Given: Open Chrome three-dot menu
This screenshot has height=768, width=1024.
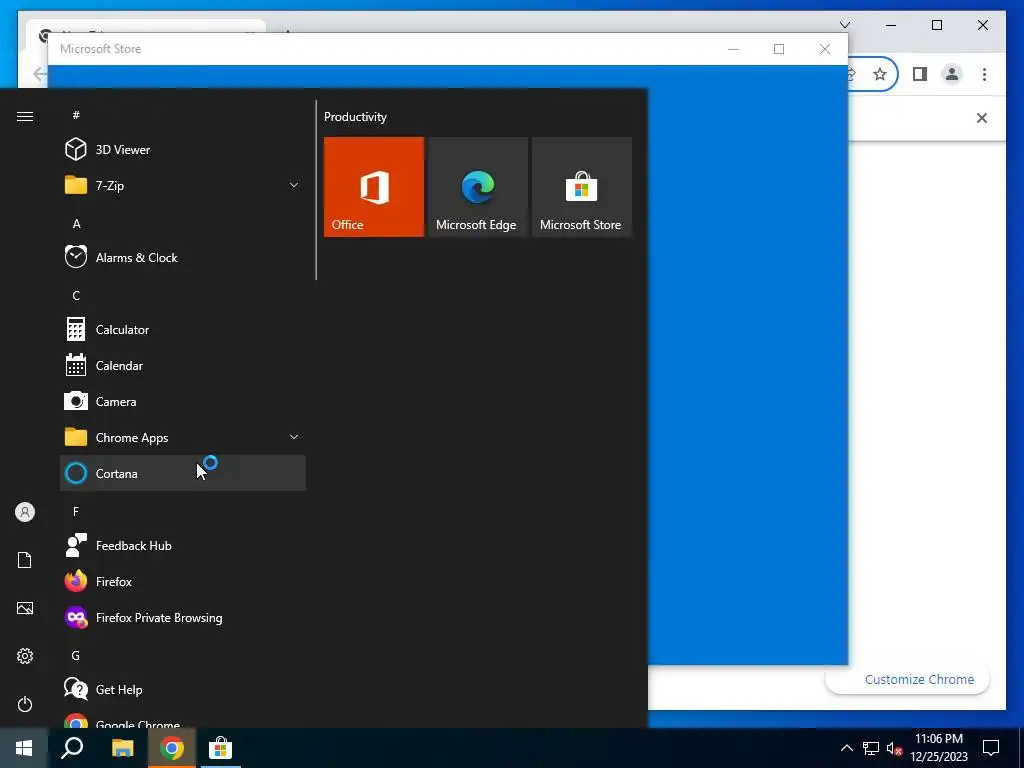Looking at the screenshot, I should pos(984,74).
